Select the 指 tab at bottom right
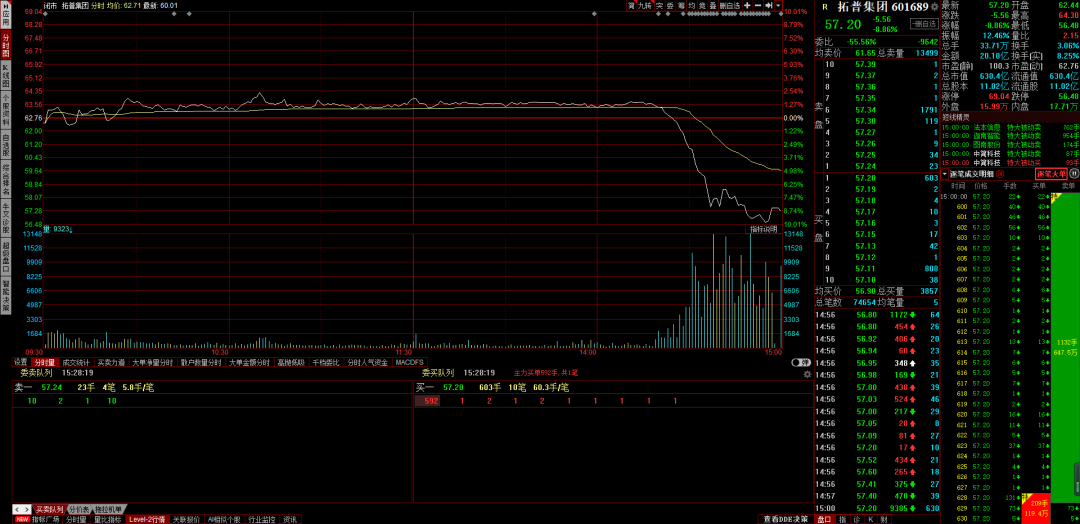Viewport: 1080px width, 524px height. [843, 519]
